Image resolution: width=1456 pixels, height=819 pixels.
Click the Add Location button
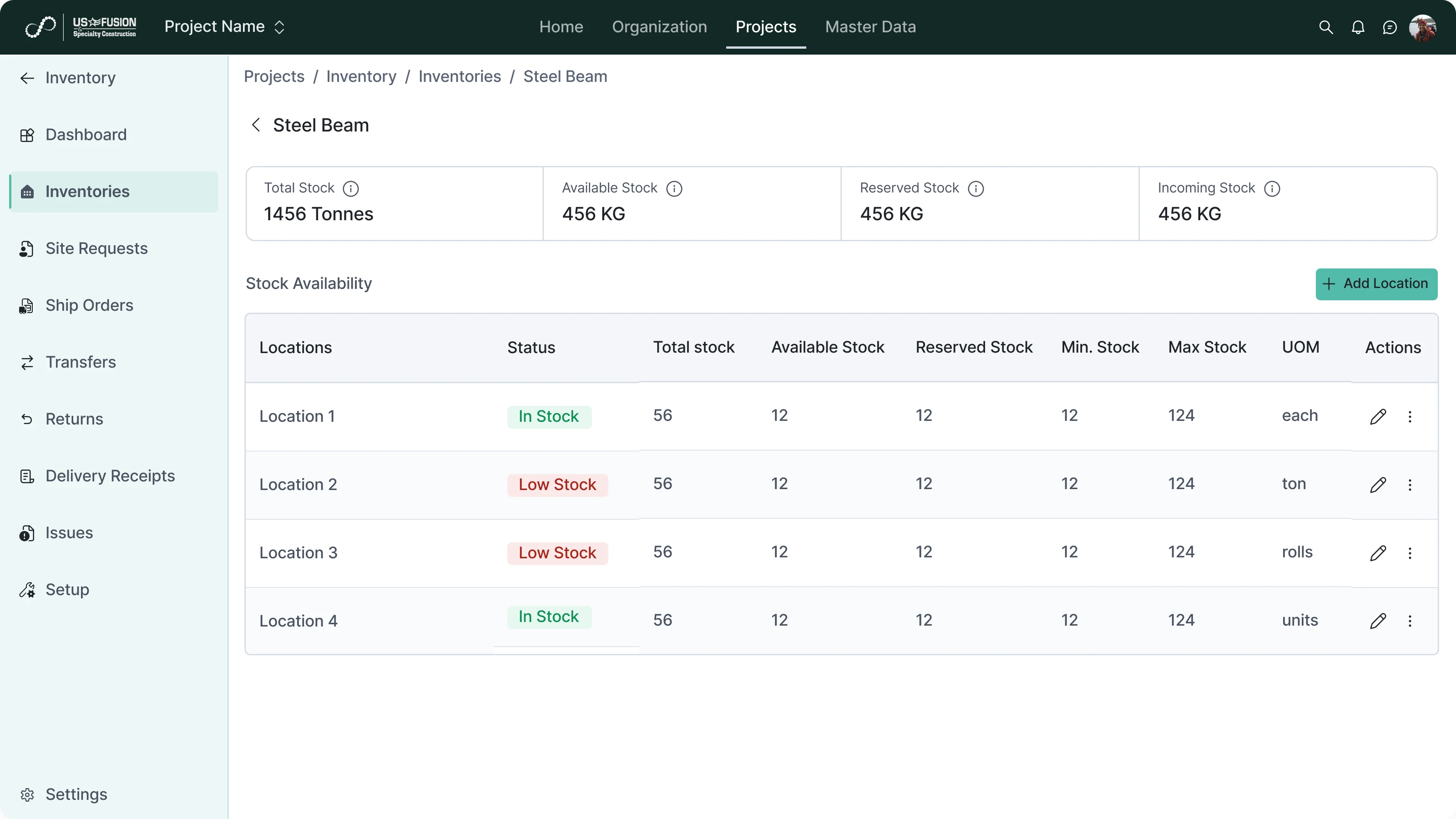(1376, 284)
